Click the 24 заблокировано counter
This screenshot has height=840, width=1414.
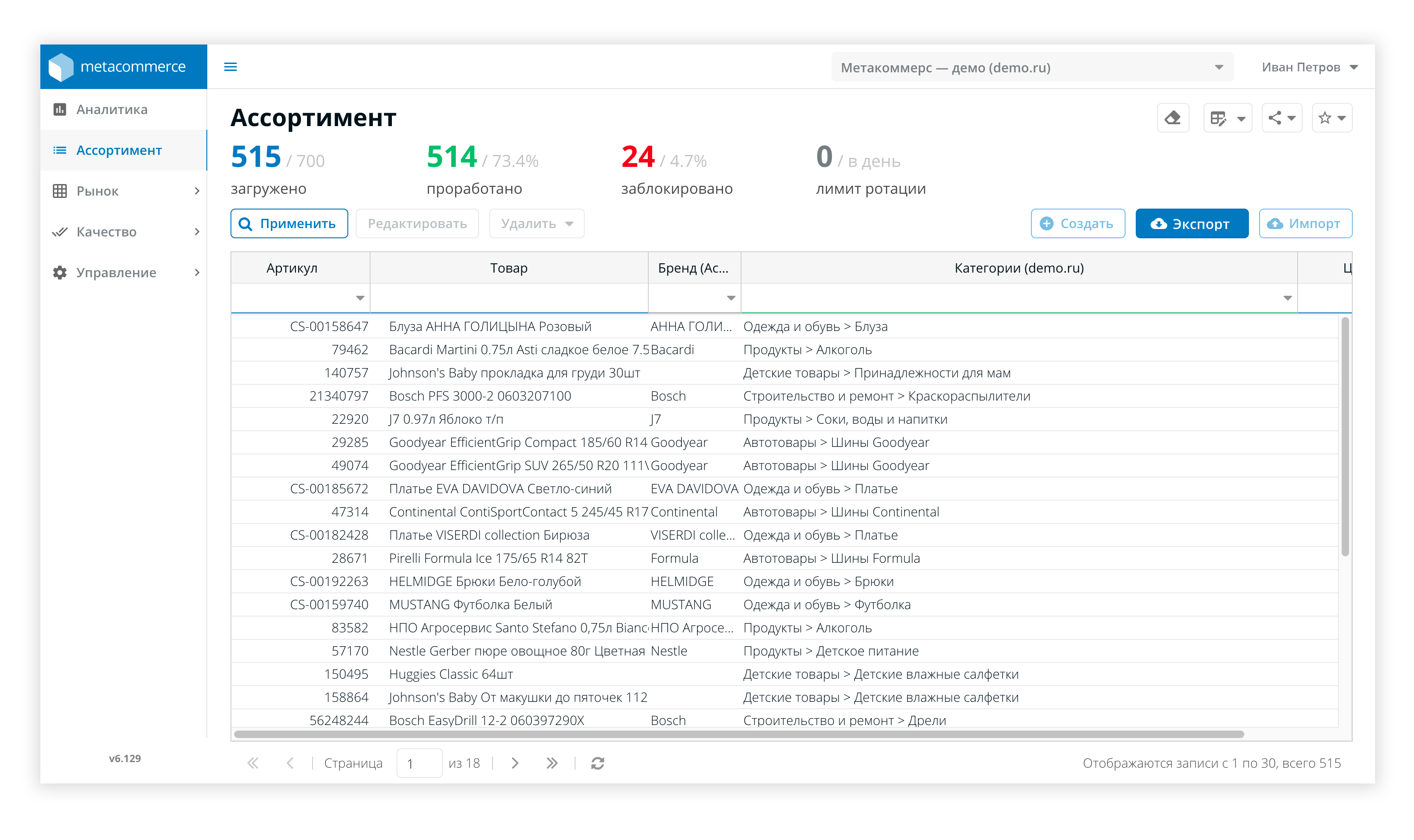pyautogui.click(x=677, y=170)
